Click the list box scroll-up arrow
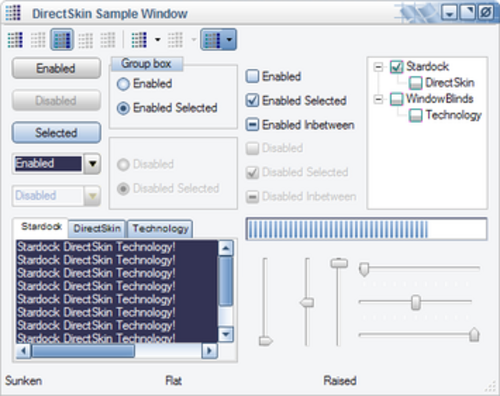The image size is (500, 396). point(226,248)
